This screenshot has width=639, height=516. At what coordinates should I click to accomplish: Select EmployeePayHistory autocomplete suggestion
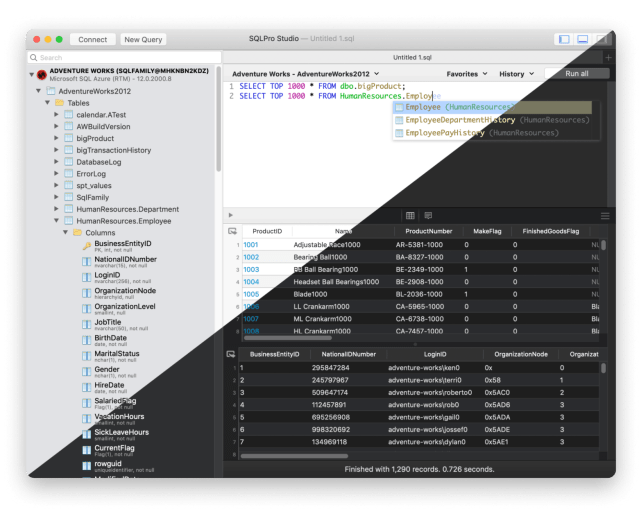pyautogui.click(x=492, y=133)
